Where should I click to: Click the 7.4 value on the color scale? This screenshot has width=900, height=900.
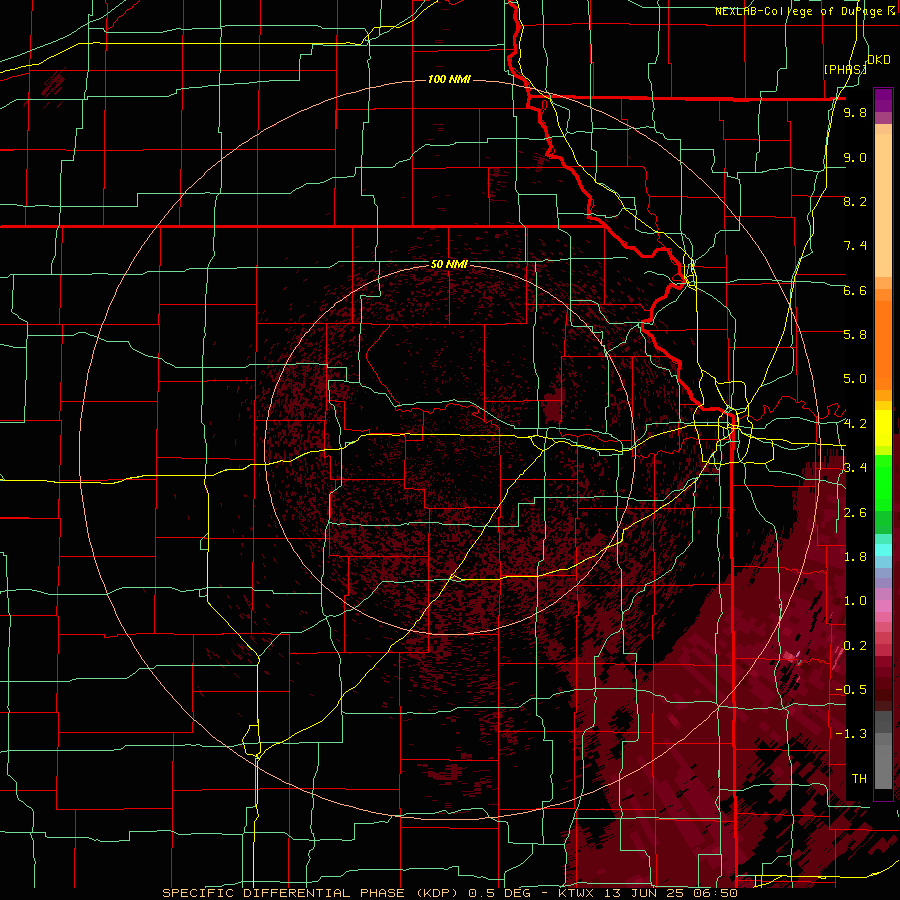point(855,246)
